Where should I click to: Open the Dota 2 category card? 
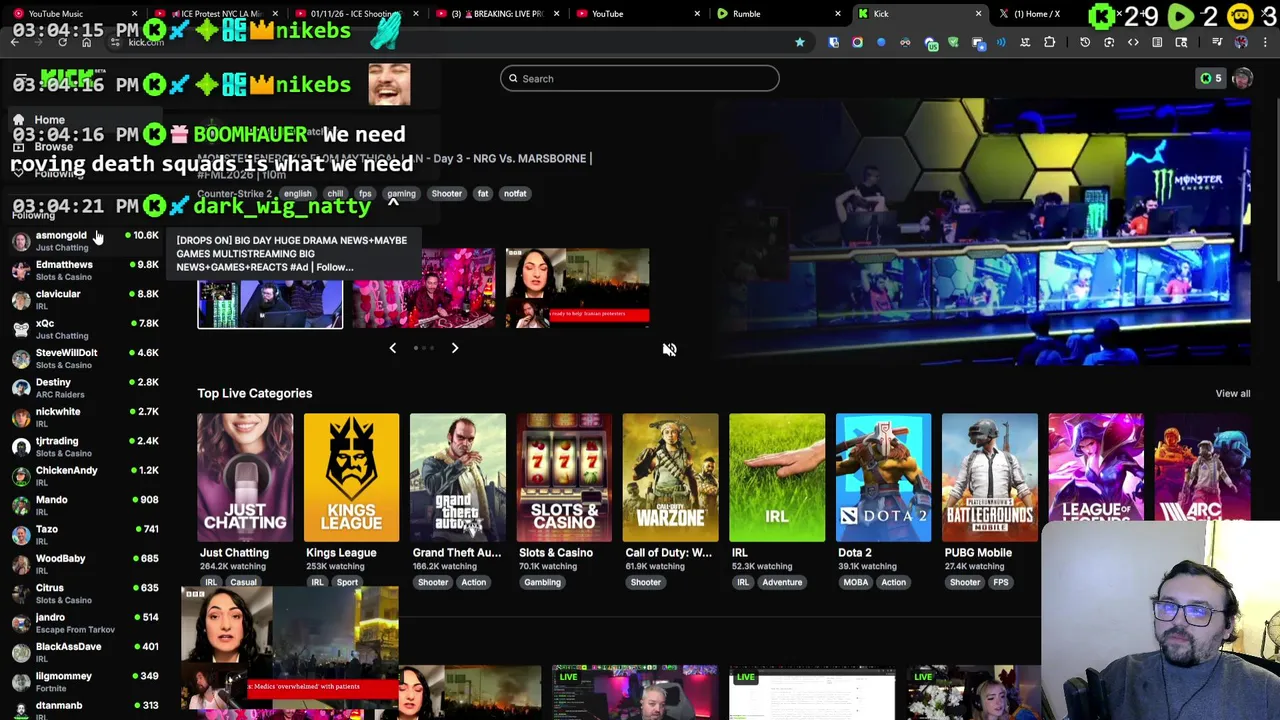click(x=883, y=478)
